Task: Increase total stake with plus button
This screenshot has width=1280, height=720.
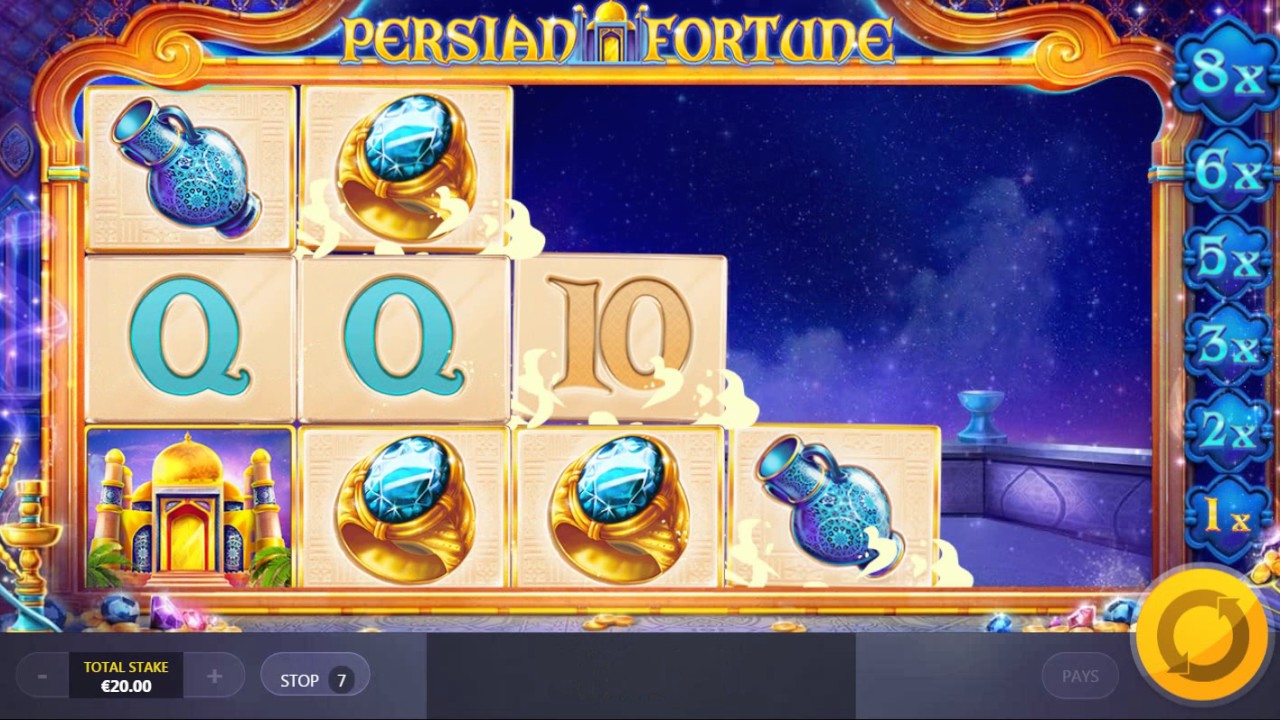Action: (214, 677)
